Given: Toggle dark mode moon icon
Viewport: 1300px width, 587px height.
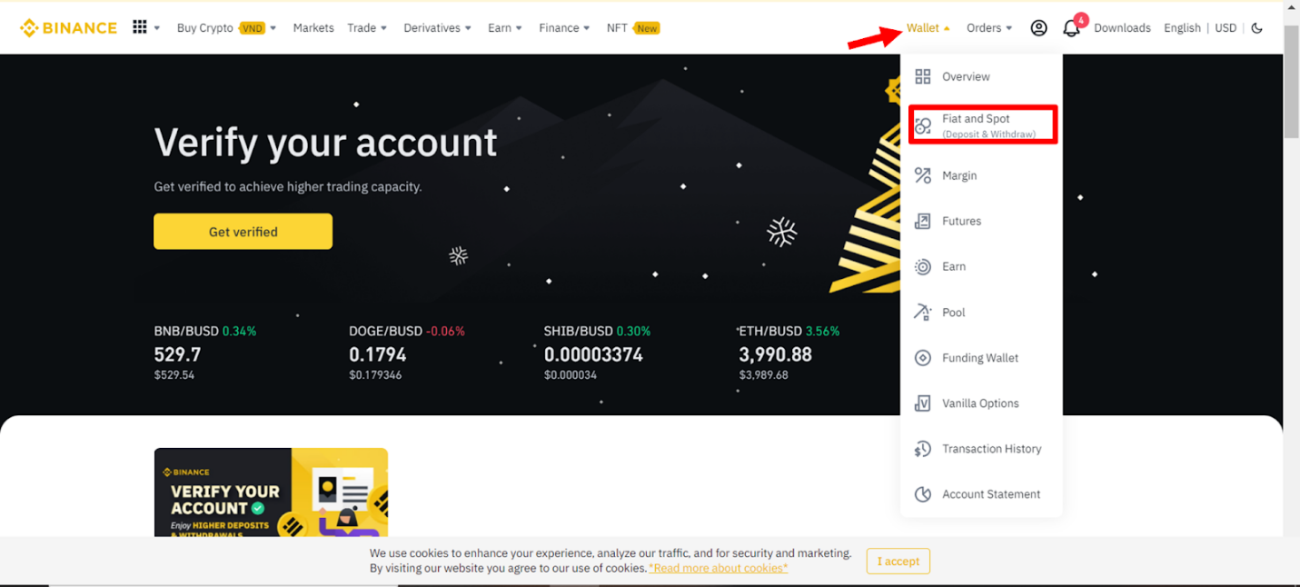Looking at the screenshot, I should tap(1257, 28).
